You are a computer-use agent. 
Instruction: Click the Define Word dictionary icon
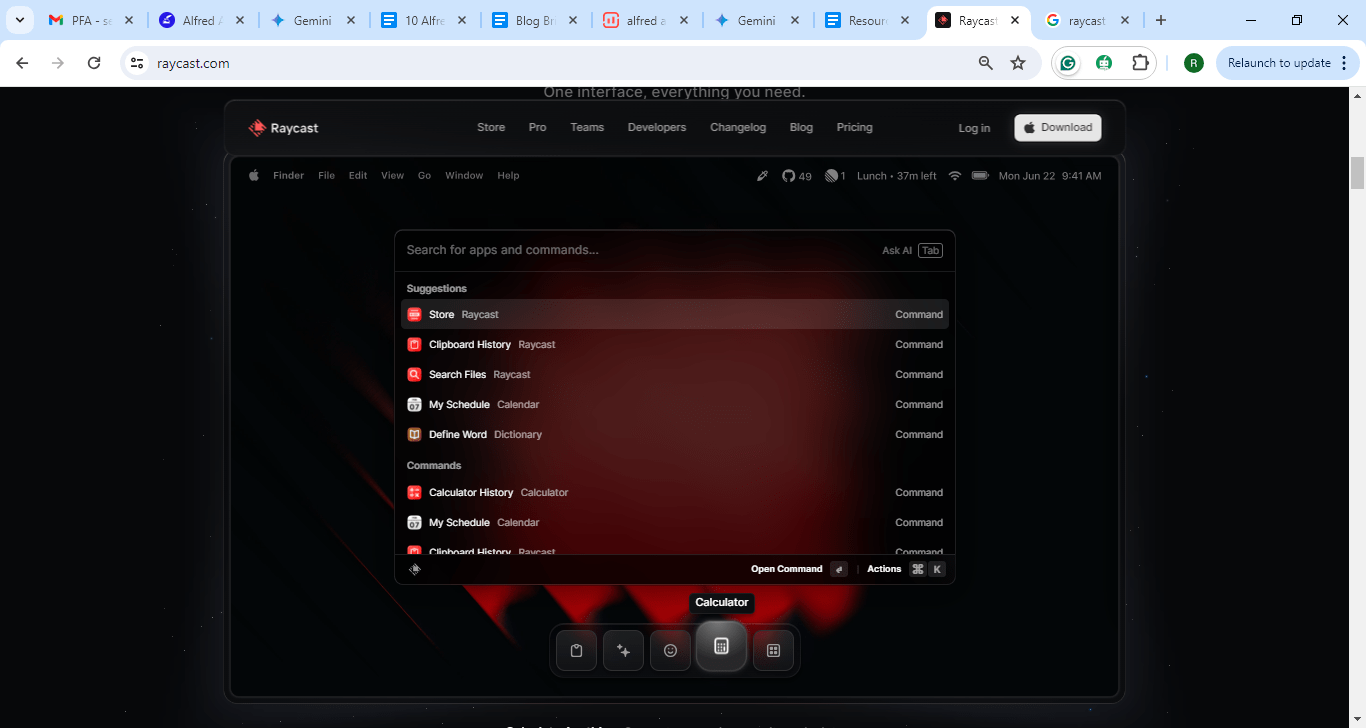(x=414, y=434)
